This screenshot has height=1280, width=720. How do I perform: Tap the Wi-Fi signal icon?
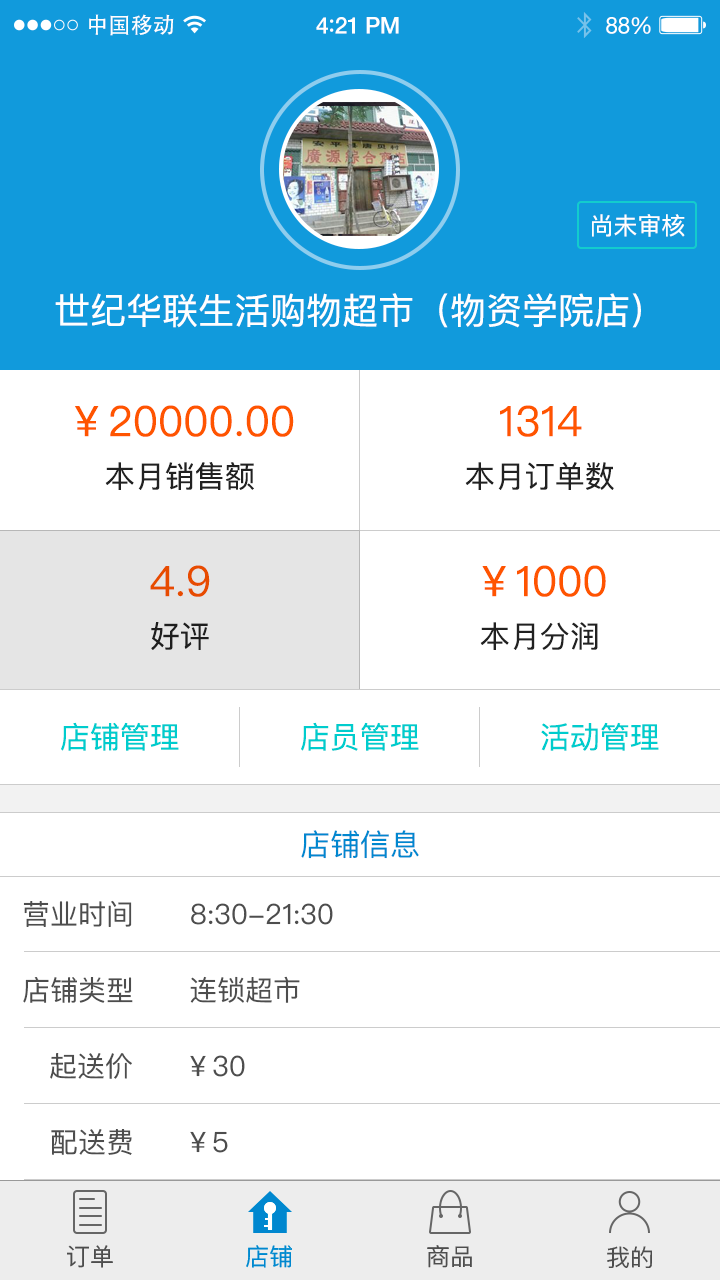tap(195, 25)
